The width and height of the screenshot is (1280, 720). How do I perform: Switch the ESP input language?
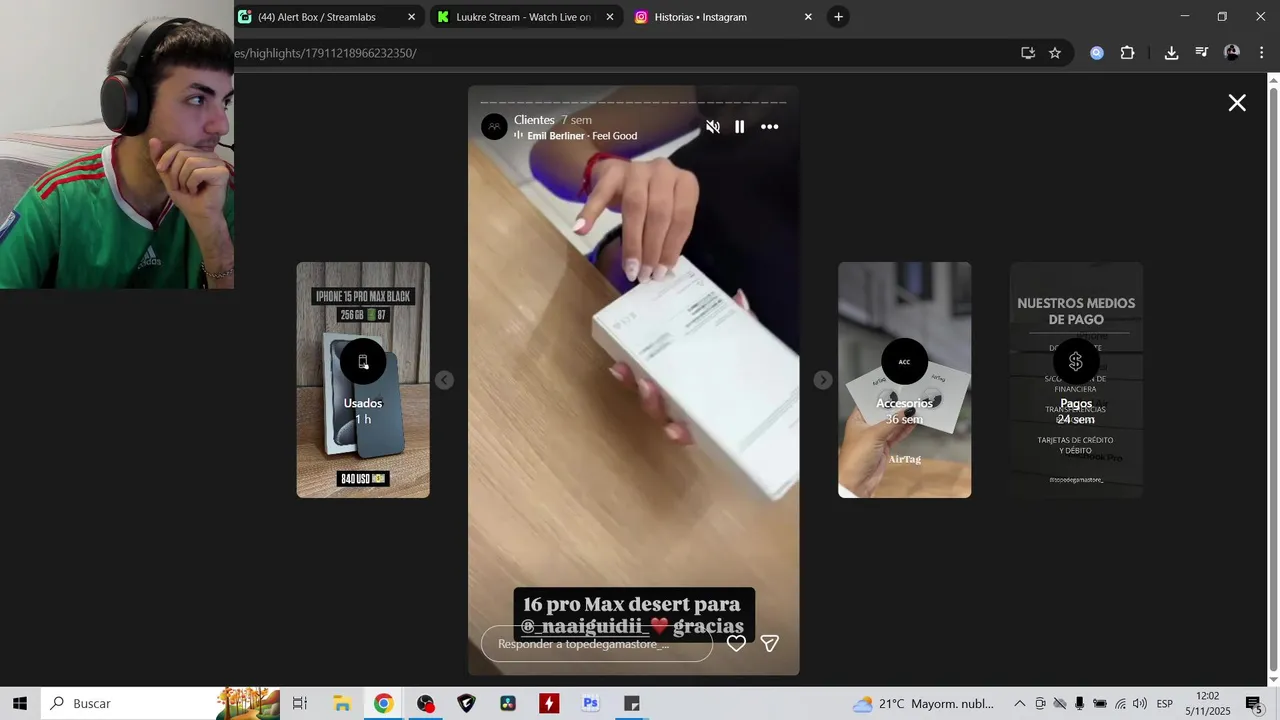click(x=1165, y=703)
